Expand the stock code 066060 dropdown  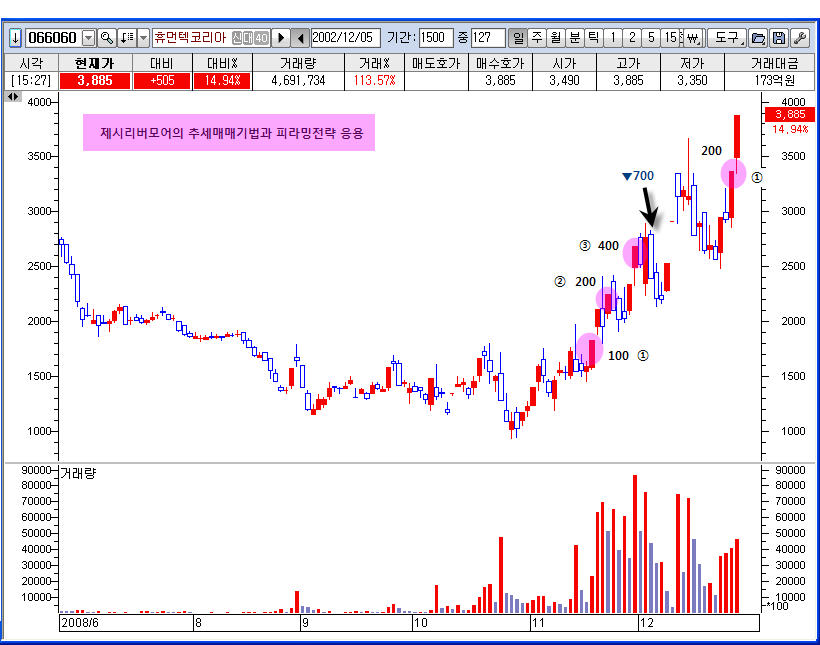(87, 38)
